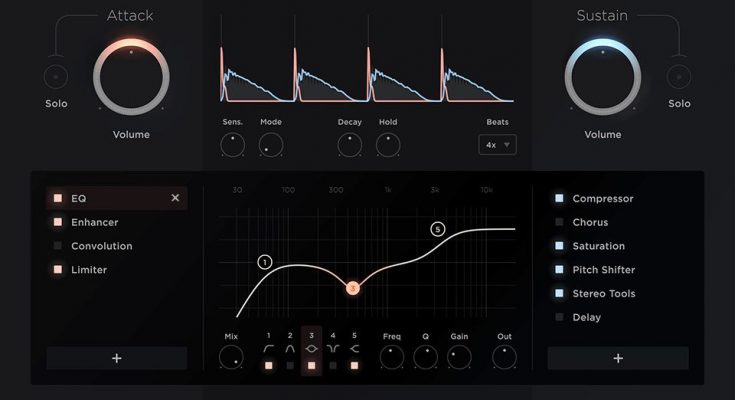
Task: Enable the Chorus effect checkbox
Action: coord(560,222)
